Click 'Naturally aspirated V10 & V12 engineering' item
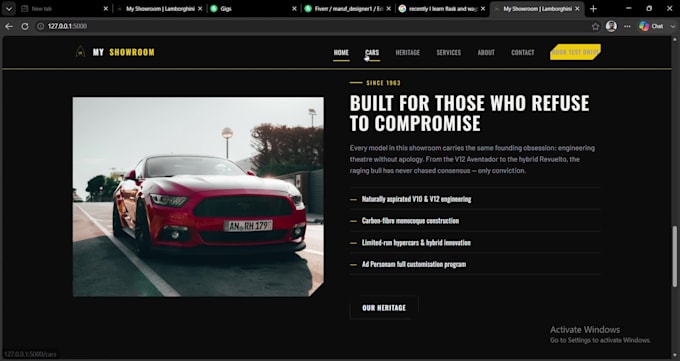Image resolution: width=680 pixels, height=361 pixels. [x=416, y=199]
